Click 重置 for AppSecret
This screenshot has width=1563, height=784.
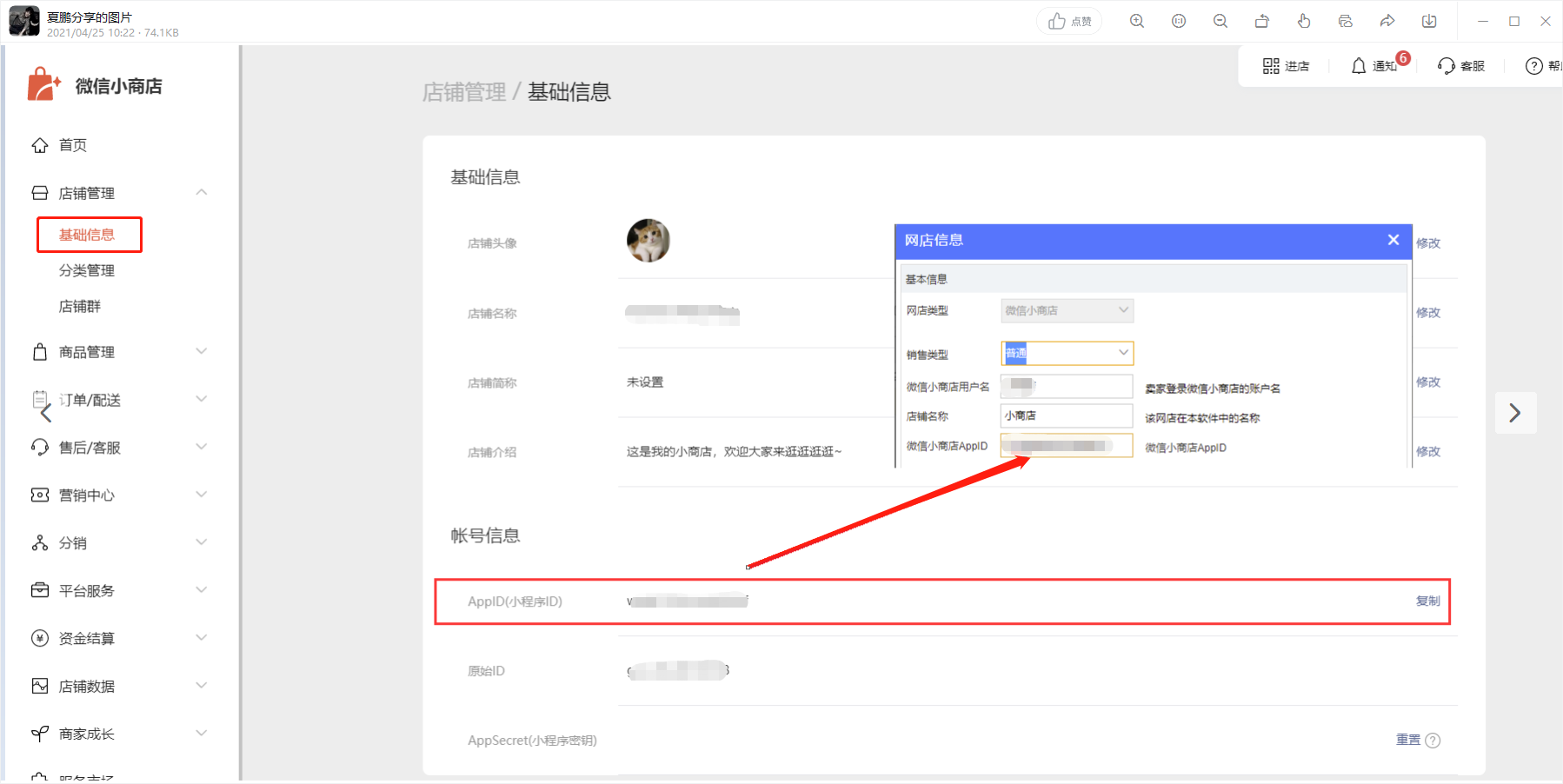pyautogui.click(x=1408, y=740)
